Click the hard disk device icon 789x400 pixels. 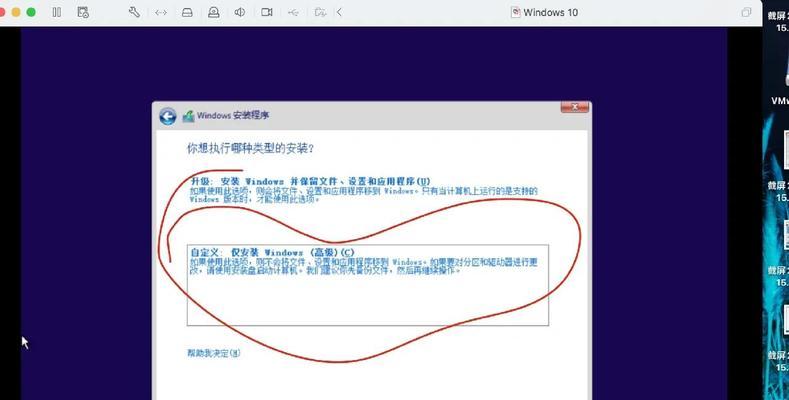click(x=187, y=13)
